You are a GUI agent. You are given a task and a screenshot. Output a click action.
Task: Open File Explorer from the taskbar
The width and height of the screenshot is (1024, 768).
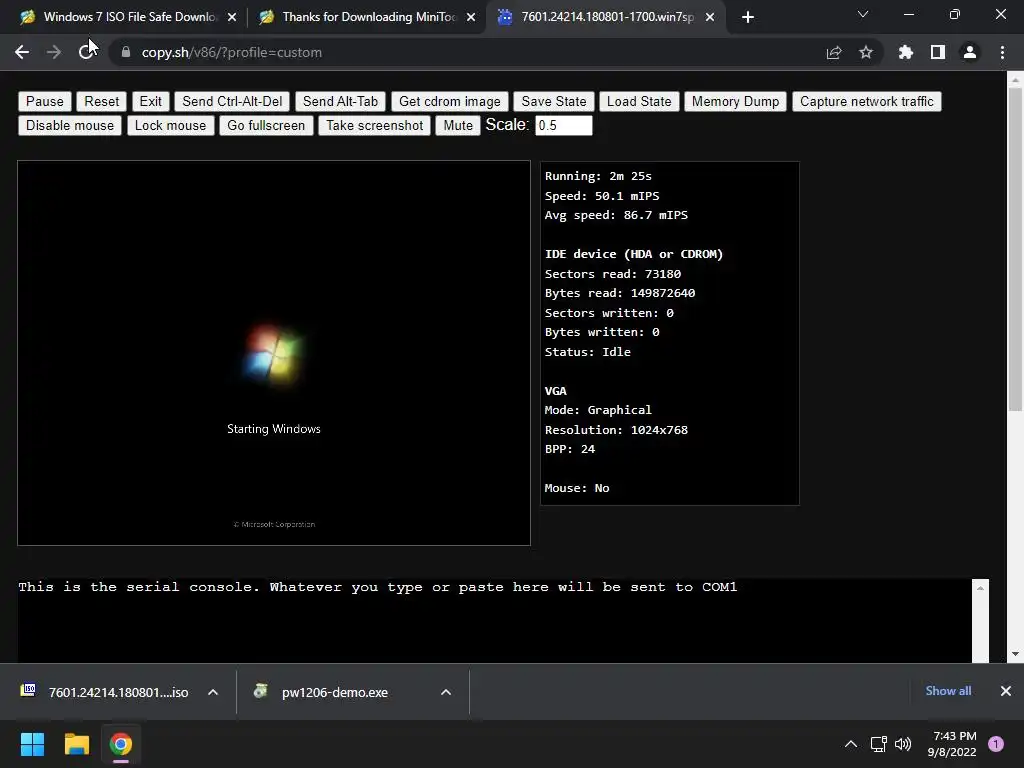76,744
